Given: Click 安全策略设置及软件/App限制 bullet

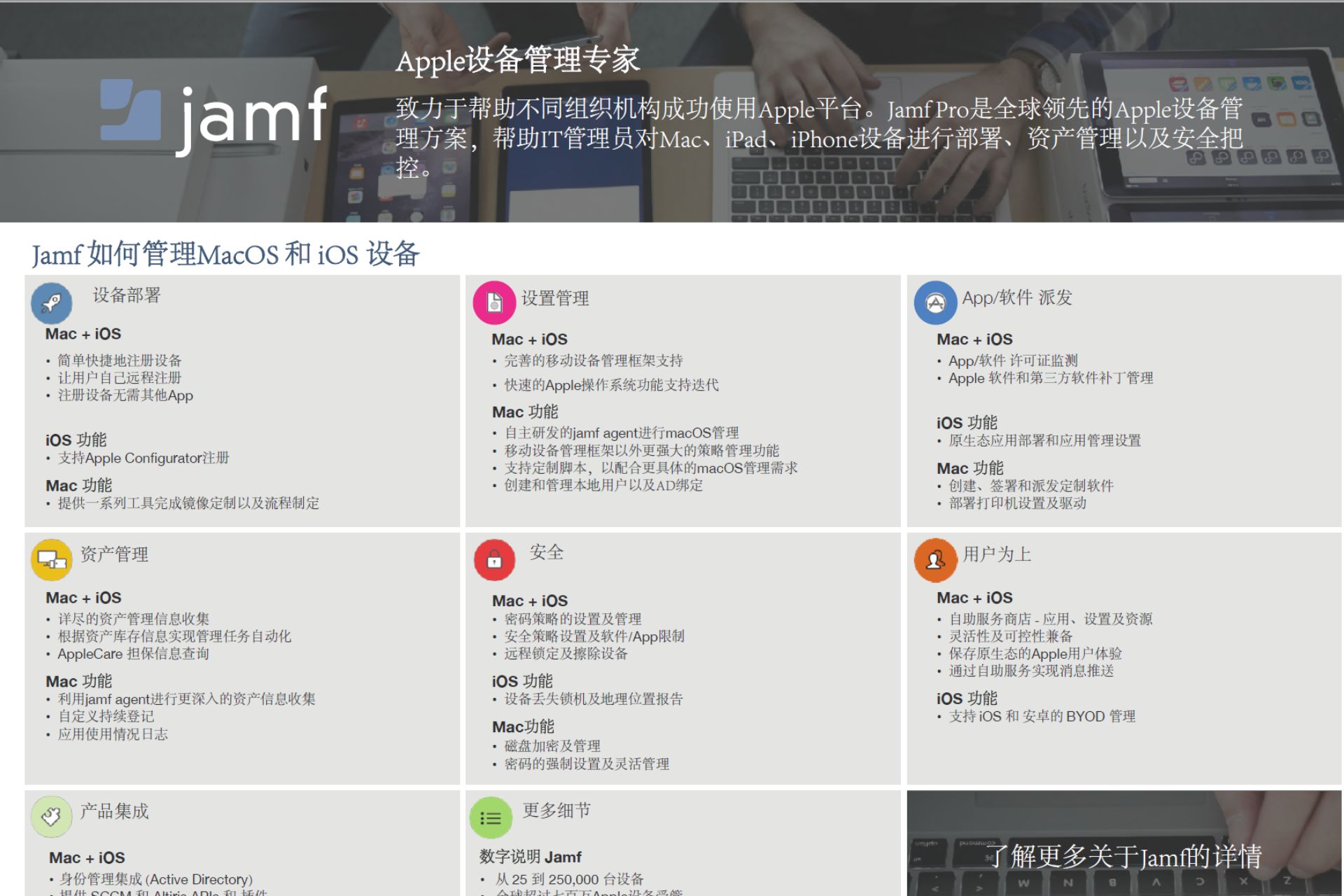Looking at the screenshot, I should pos(594,636).
